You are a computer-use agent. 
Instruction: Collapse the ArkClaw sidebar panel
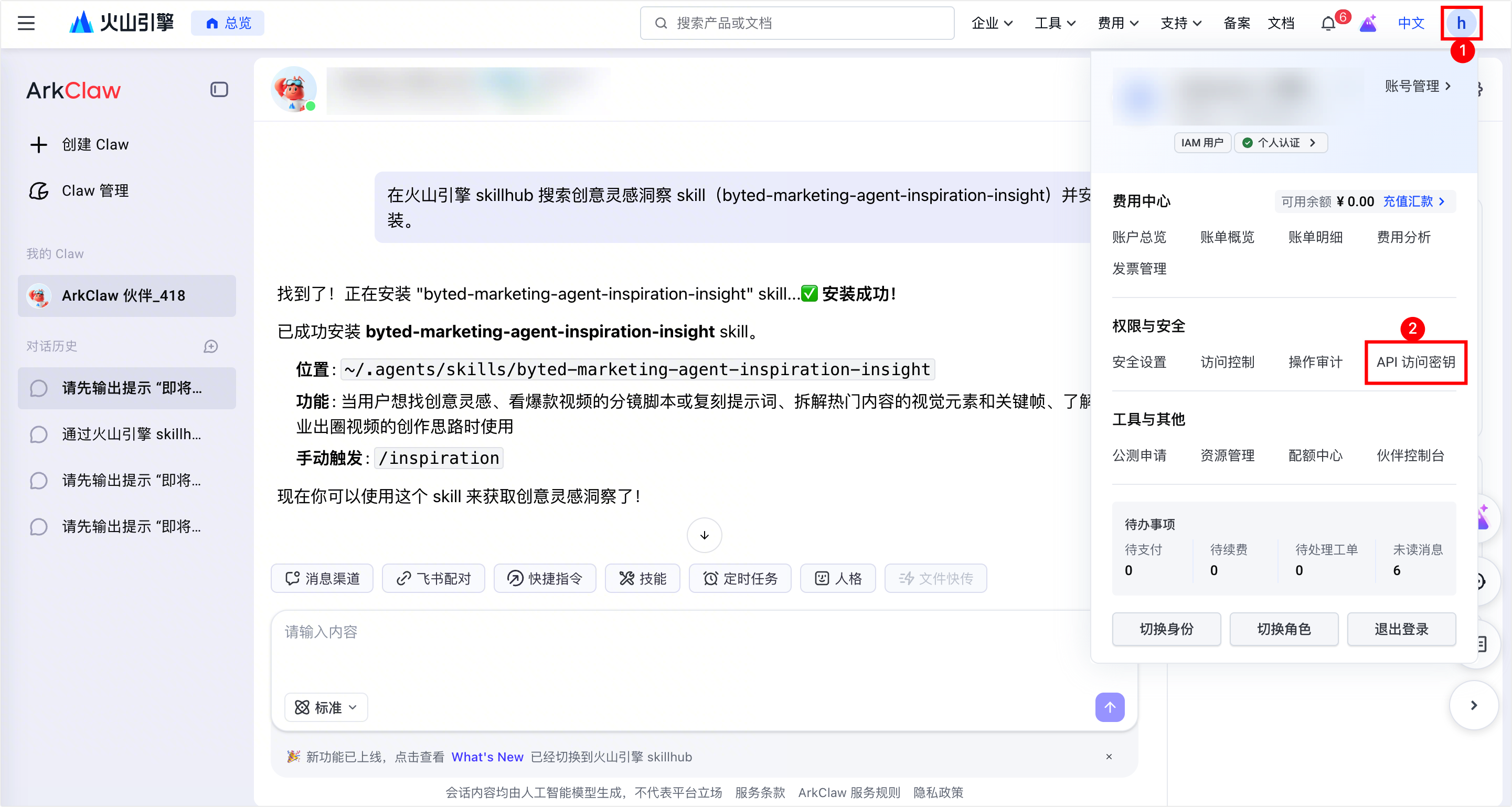(x=219, y=90)
